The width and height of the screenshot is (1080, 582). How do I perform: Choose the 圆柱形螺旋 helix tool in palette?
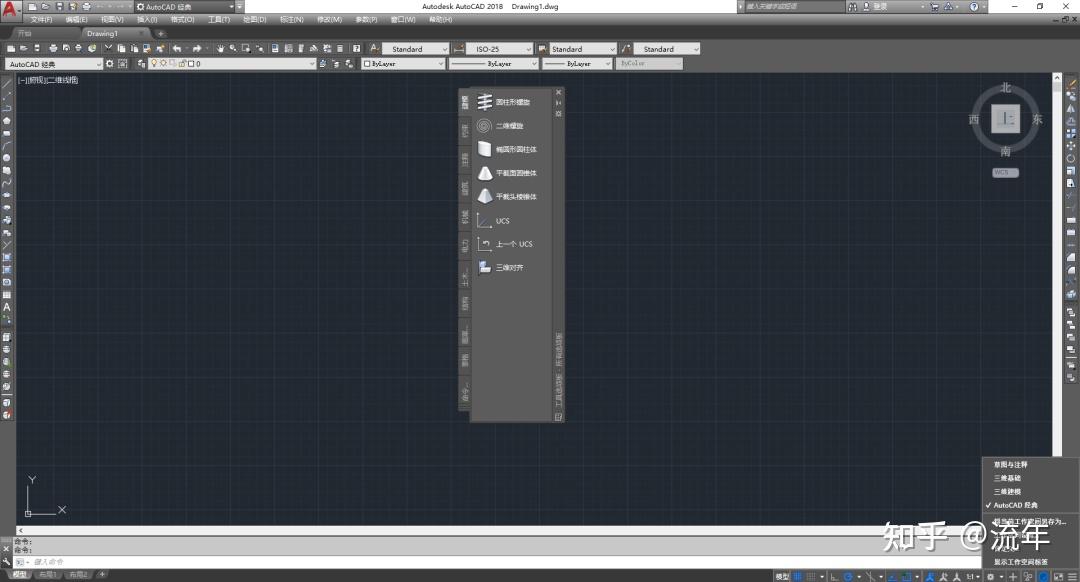[505, 102]
